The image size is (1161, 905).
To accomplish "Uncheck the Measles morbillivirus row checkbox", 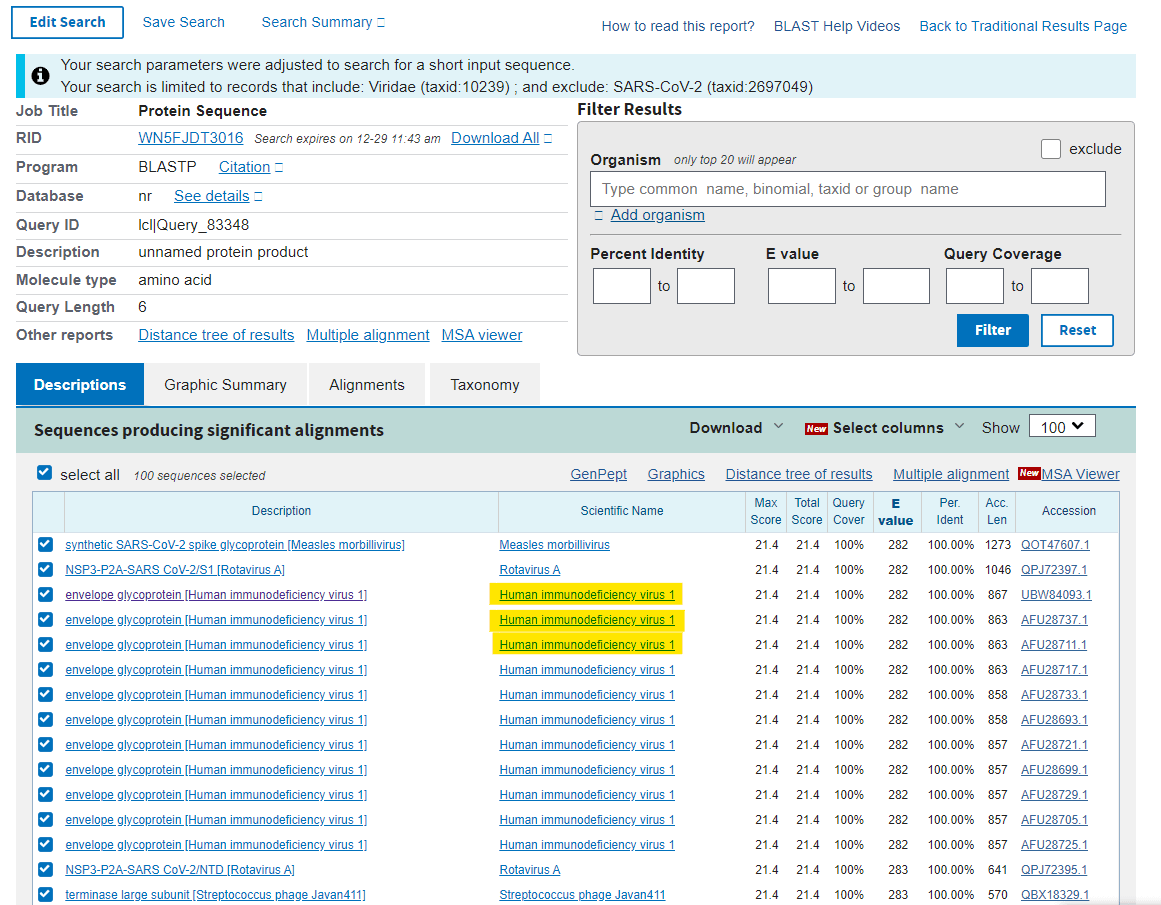I will pos(45,544).
